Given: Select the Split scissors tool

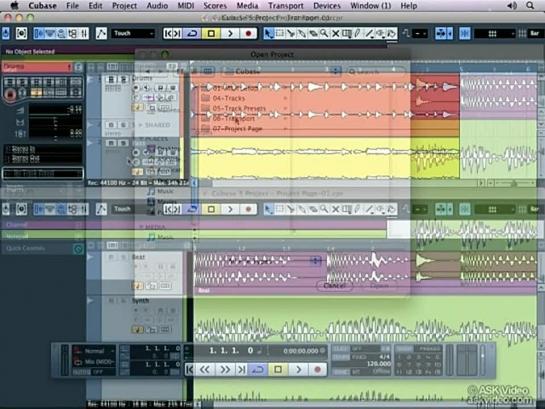Looking at the screenshot, I should 291,33.
